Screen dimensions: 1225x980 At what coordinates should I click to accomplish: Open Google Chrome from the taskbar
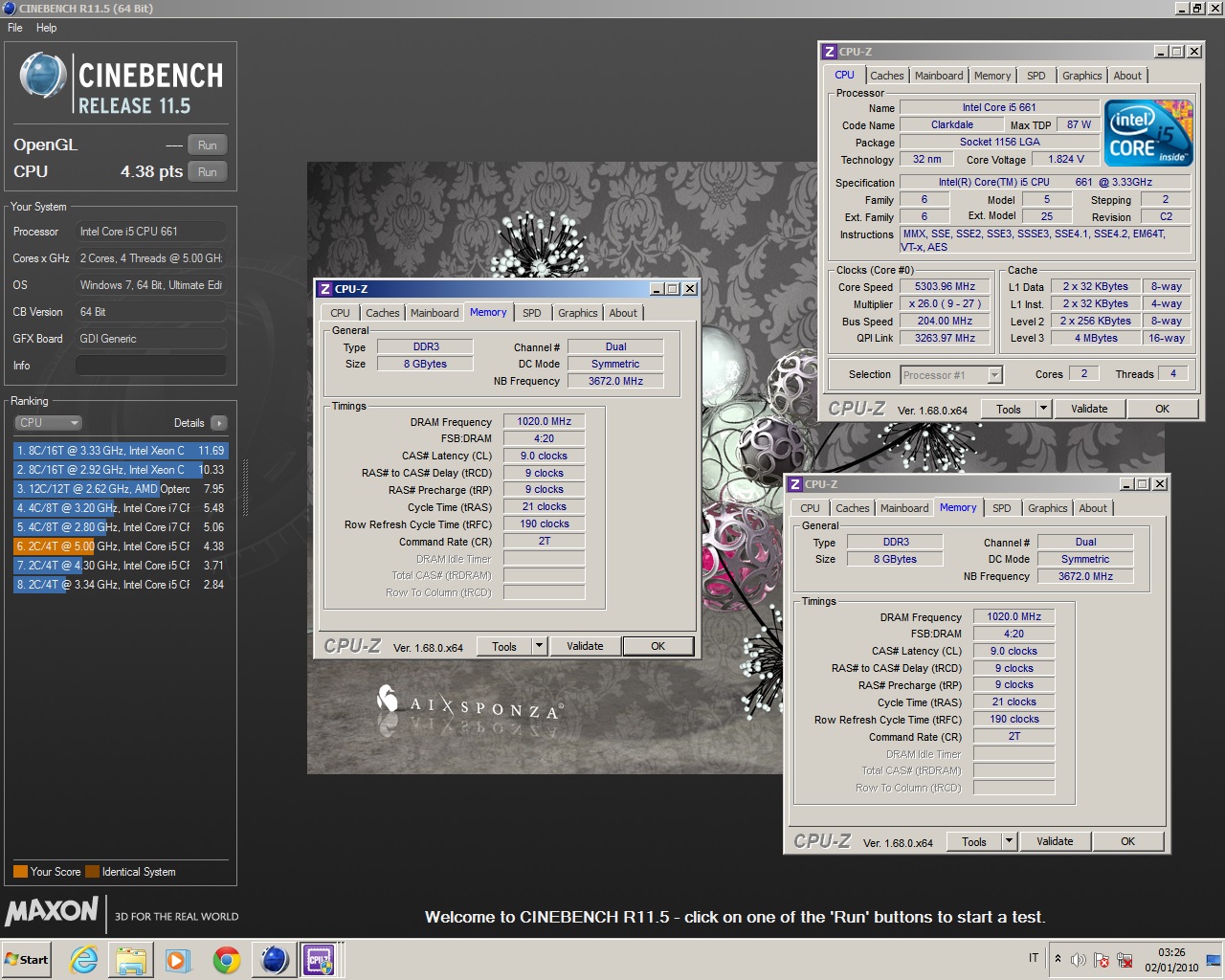point(227,960)
